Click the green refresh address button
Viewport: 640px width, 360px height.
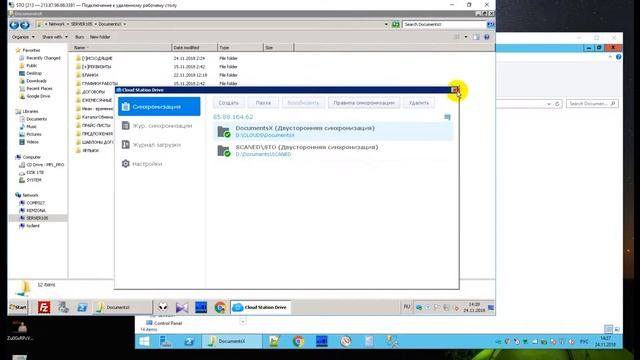click(396, 24)
